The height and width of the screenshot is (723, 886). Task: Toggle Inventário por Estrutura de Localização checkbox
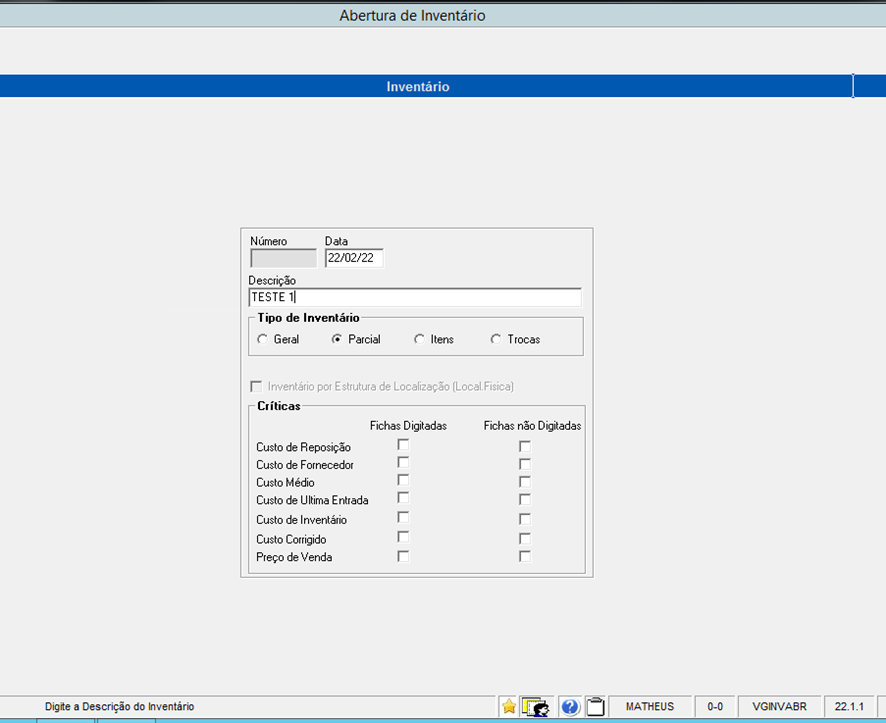256,387
